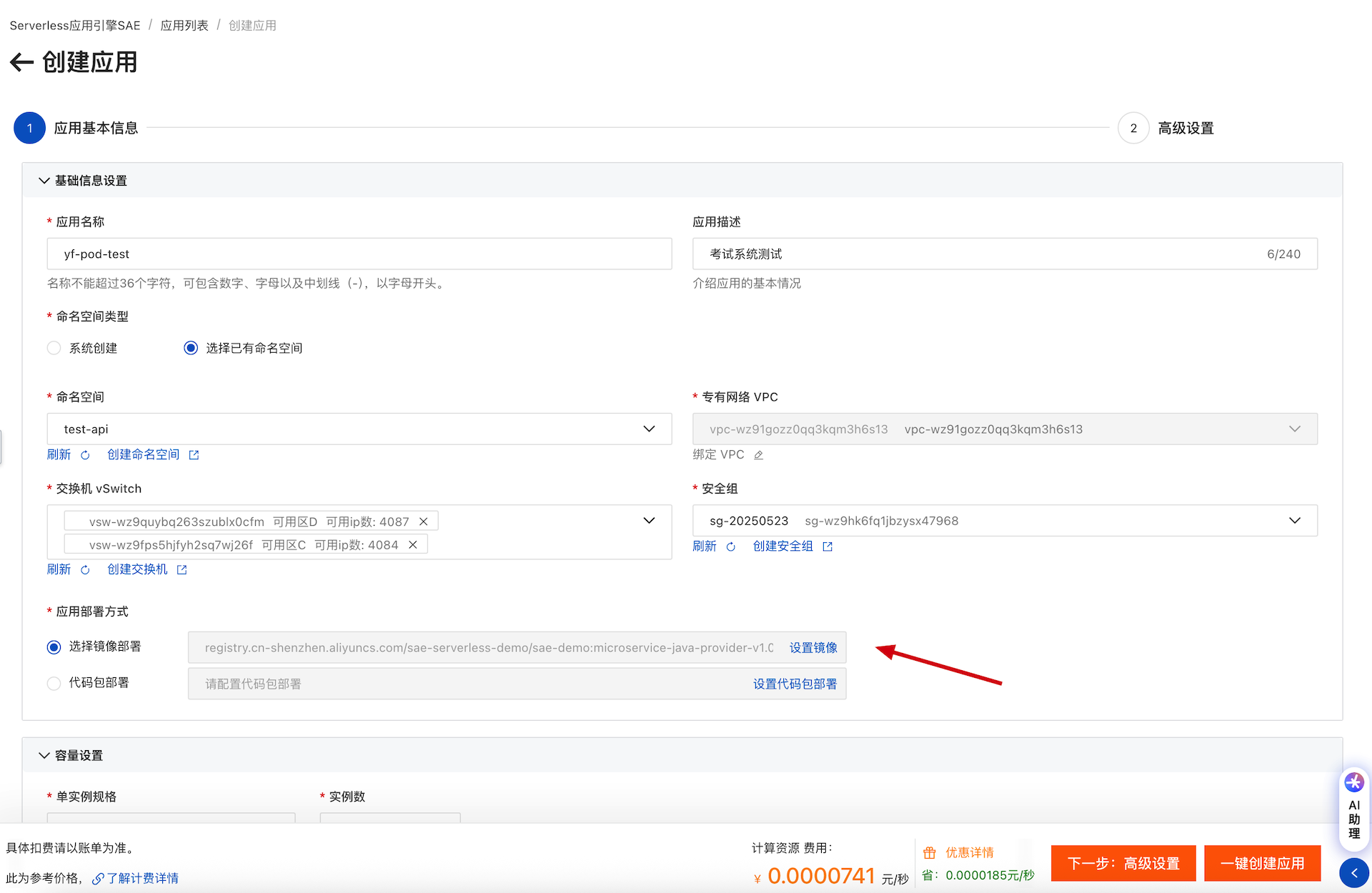Click the blue collapse arrow circle at bottom right
Viewport: 1372px width, 893px height.
(1354, 873)
